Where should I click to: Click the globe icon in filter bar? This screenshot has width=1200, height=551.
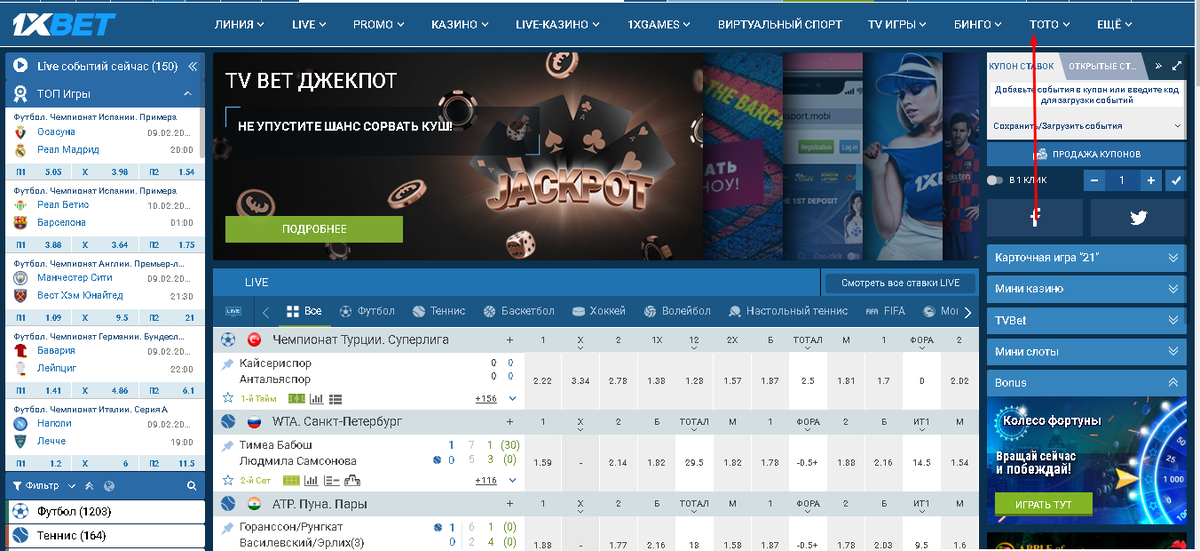click(109, 486)
